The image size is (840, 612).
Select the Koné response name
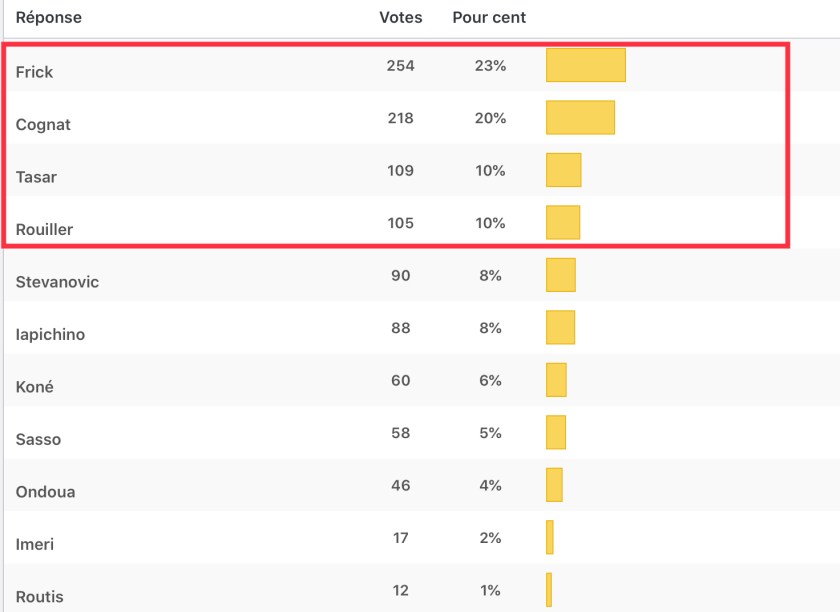click(x=35, y=387)
